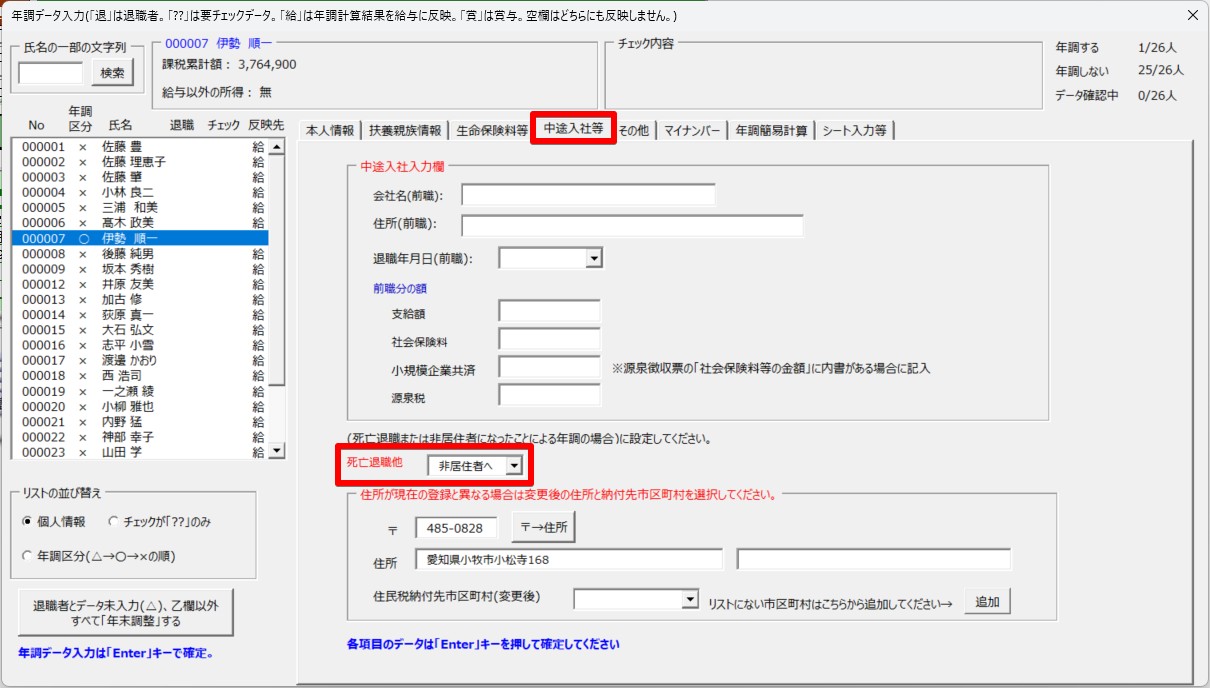Image resolution: width=1210 pixels, height=688 pixels.
Task: Select the チェックが「??」のみ radio option
Action: tap(114, 522)
